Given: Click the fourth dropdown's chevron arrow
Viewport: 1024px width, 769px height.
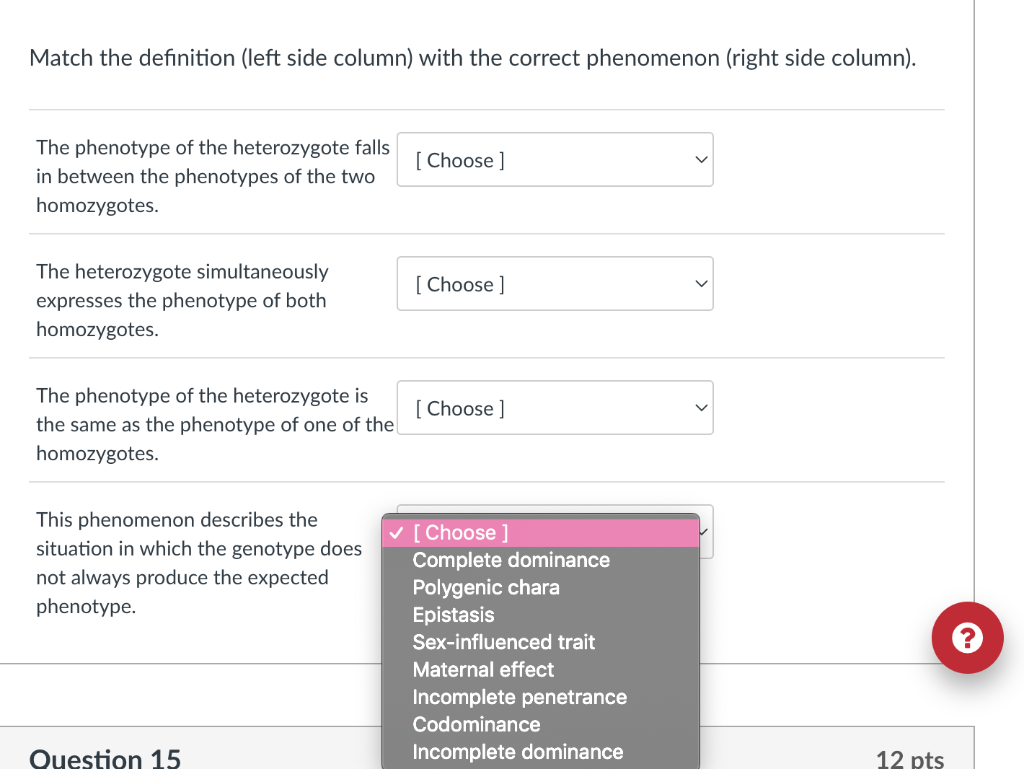Looking at the screenshot, I should [703, 531].
